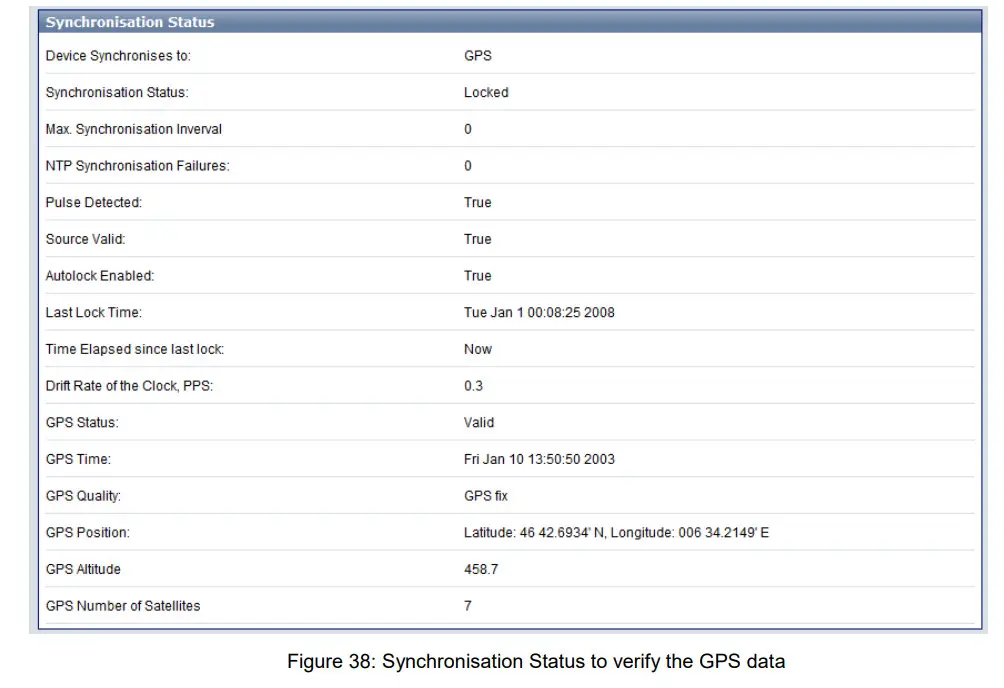1004x688 pixels.
Task: Select the drift rate value 0.3
Action: coord(473,386)
